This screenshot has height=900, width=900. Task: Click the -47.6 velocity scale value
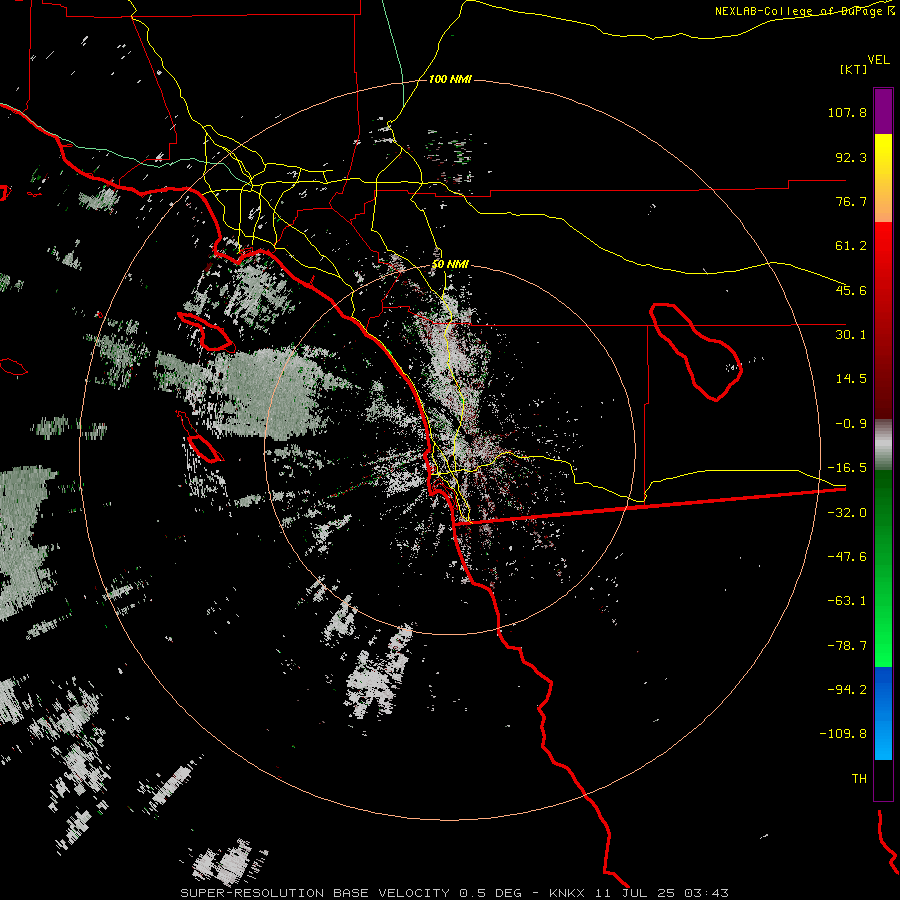coord(847,557)
